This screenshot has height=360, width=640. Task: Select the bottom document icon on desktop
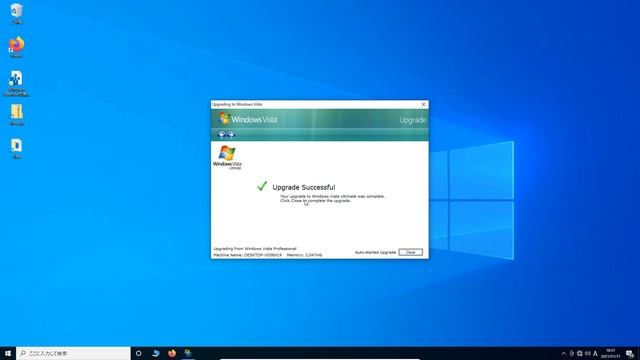17,148
